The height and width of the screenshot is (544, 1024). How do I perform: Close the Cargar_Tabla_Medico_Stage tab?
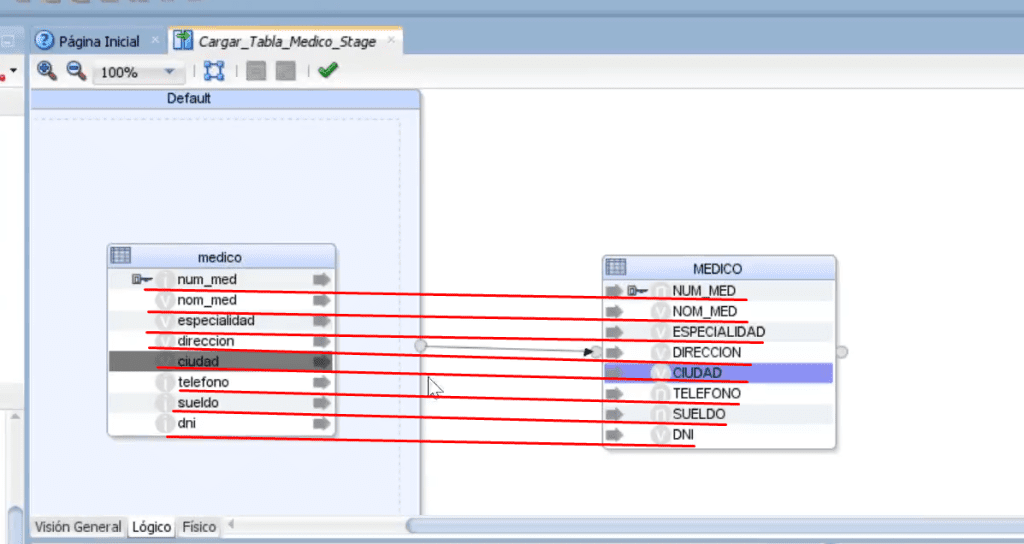[391, 40]
